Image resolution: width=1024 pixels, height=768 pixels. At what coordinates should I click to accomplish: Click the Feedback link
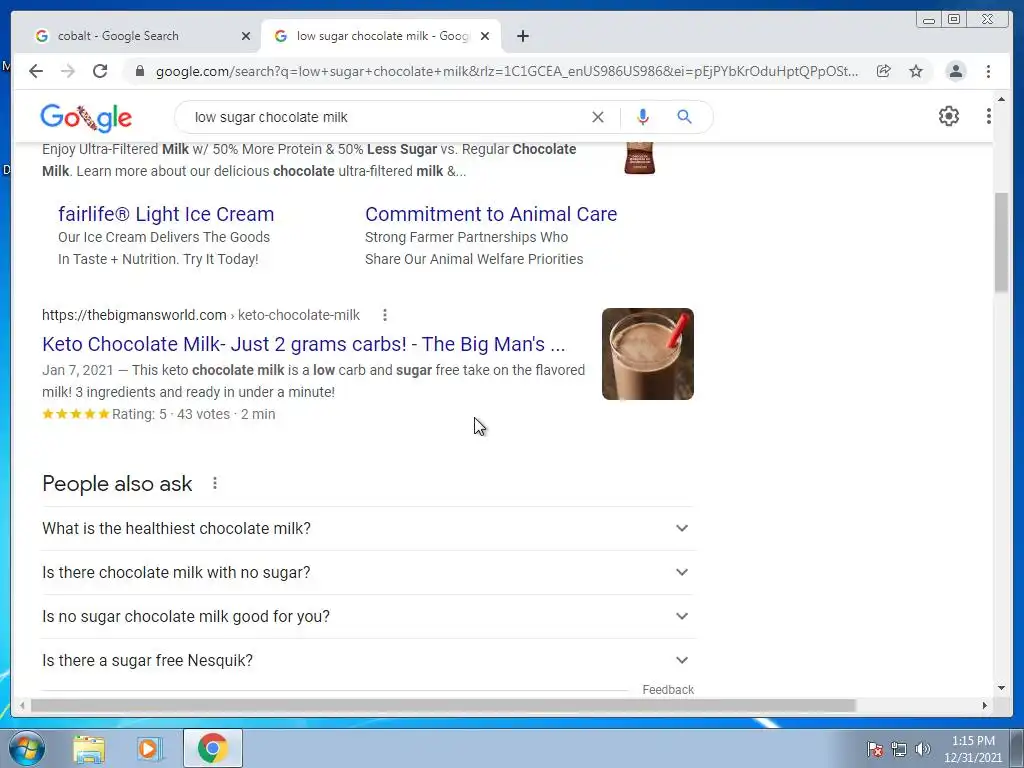(x=667, y=690)
